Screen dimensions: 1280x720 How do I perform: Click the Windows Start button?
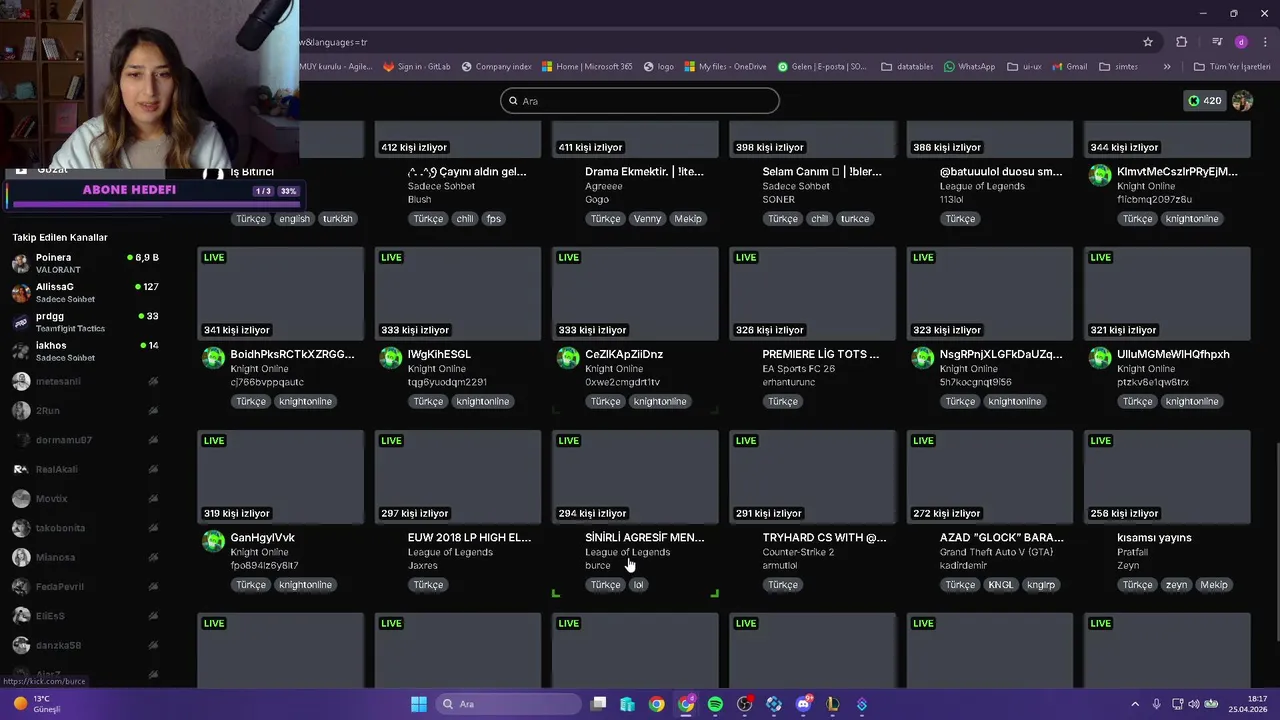pyautogui.click(x=419, y=704)
